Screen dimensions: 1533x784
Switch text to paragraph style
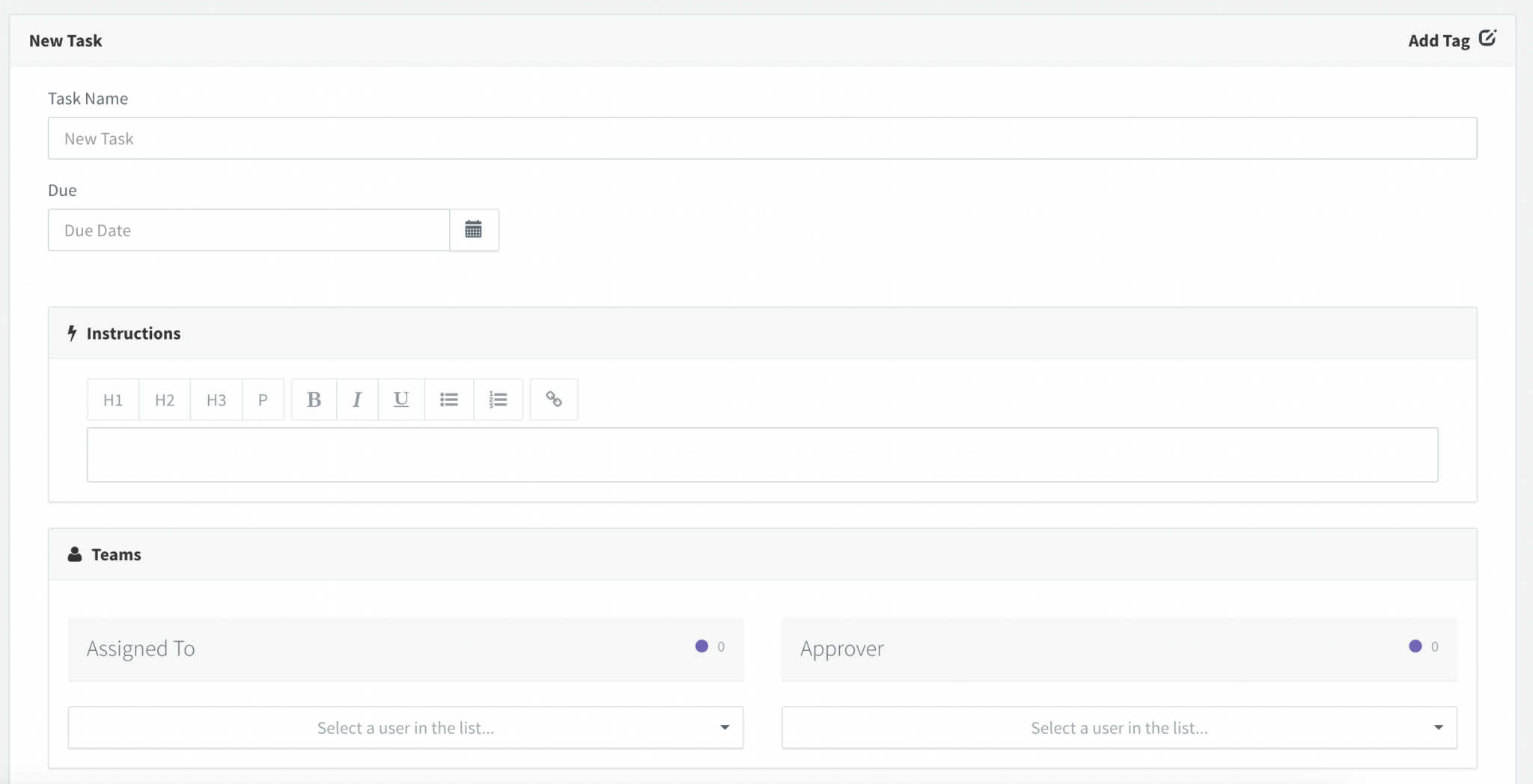(x=263, y=399)
